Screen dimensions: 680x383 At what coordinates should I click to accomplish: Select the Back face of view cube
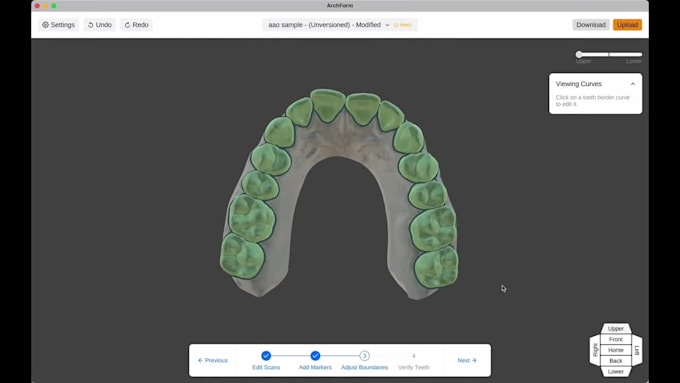coord(615,361)
